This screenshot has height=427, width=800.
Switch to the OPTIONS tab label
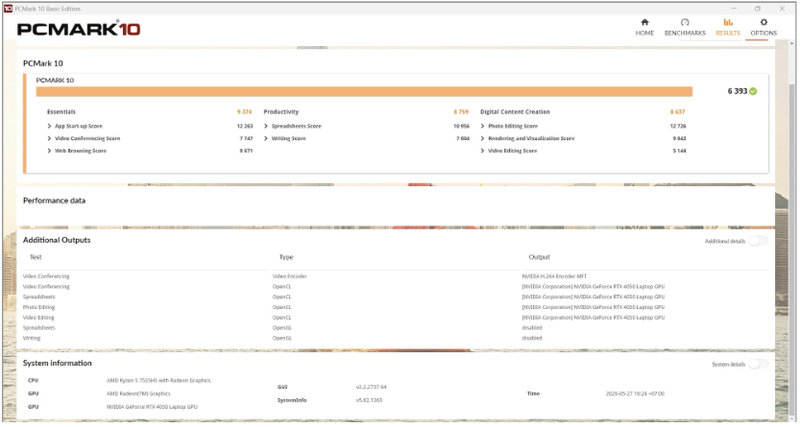(764, 33)
